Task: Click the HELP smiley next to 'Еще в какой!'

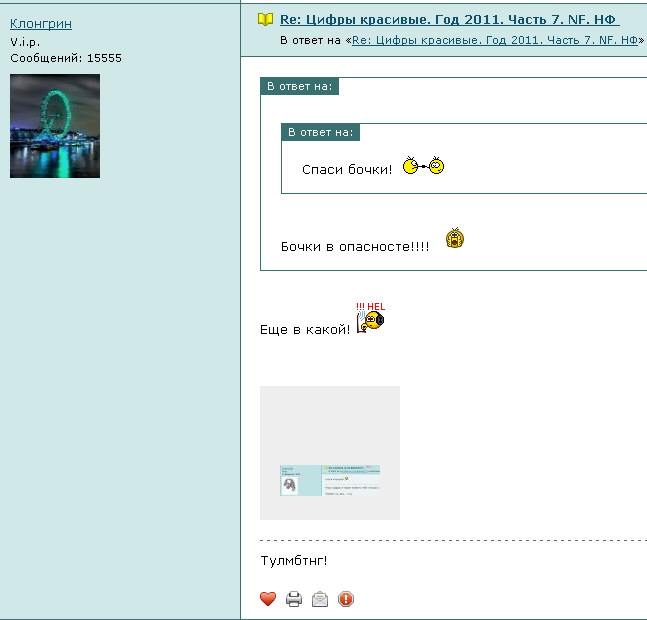Action: click(370, 318)
